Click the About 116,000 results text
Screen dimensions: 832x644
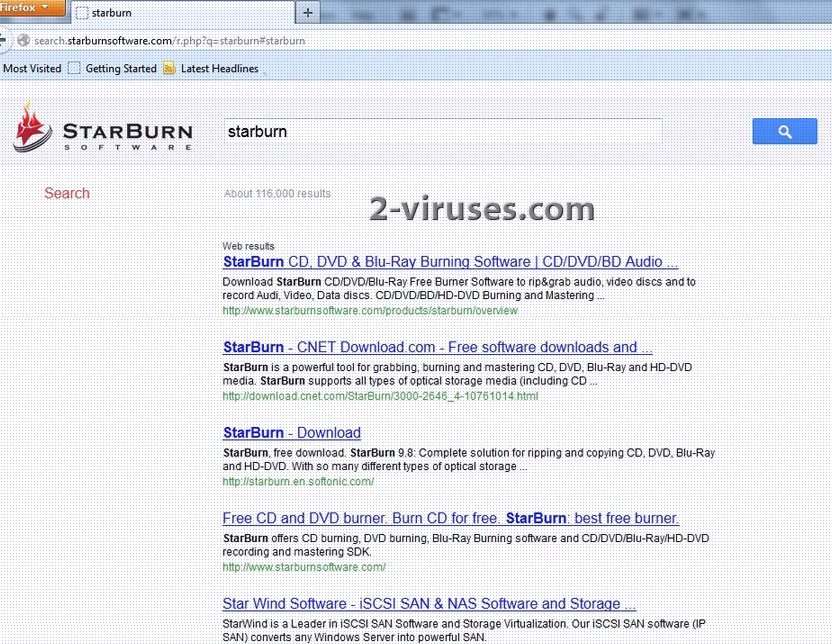click(277, 194)
